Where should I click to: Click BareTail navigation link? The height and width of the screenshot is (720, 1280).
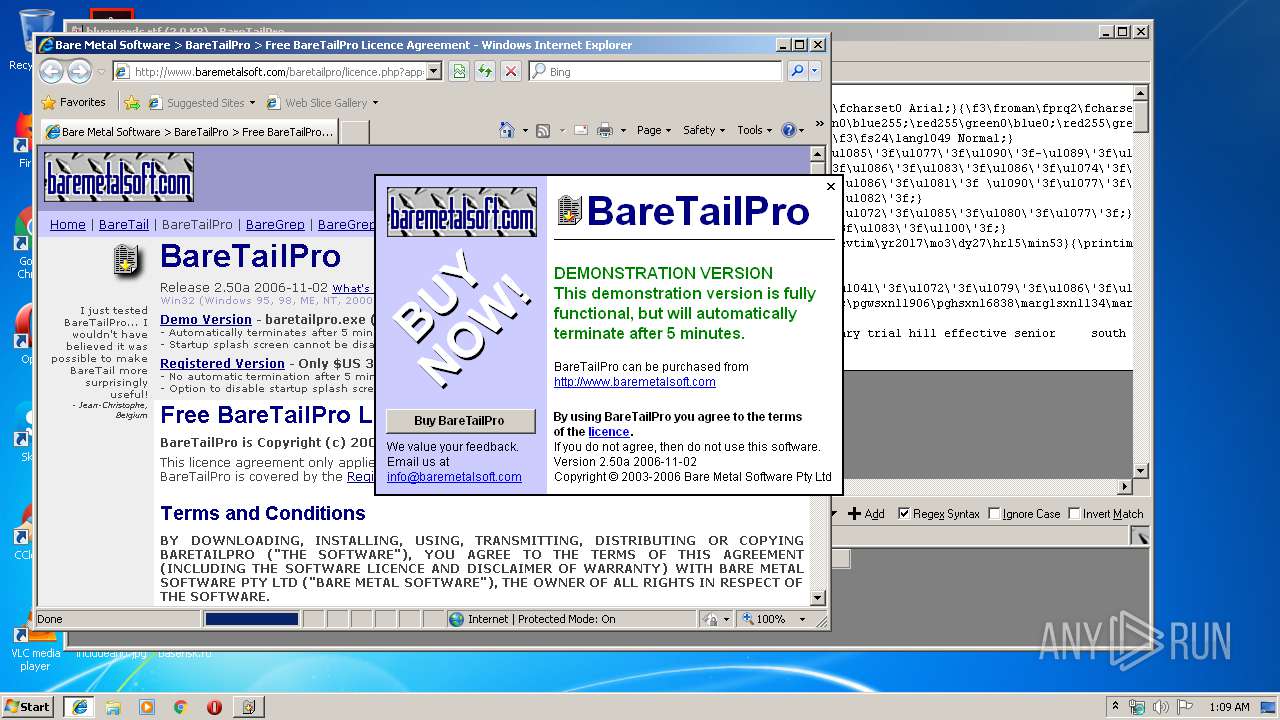coord(124,225)
